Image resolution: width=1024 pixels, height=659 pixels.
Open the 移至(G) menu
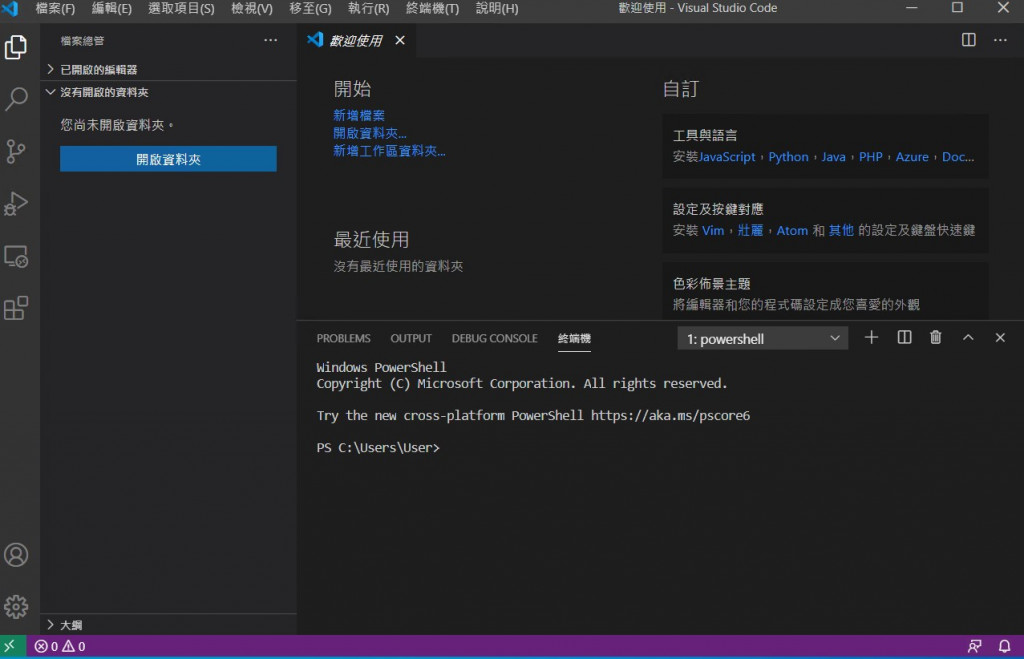tap(310, 8)
